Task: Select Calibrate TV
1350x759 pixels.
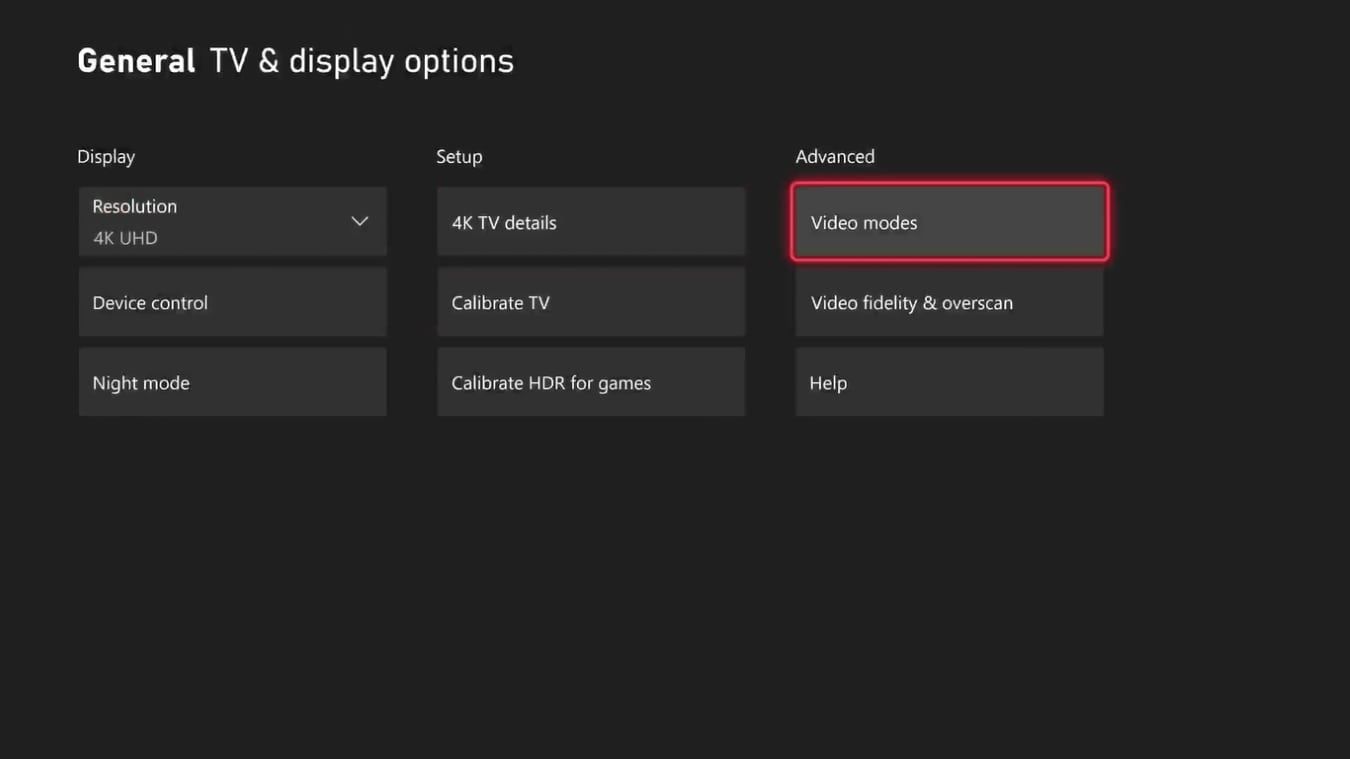Action: [x=590, y=302]
